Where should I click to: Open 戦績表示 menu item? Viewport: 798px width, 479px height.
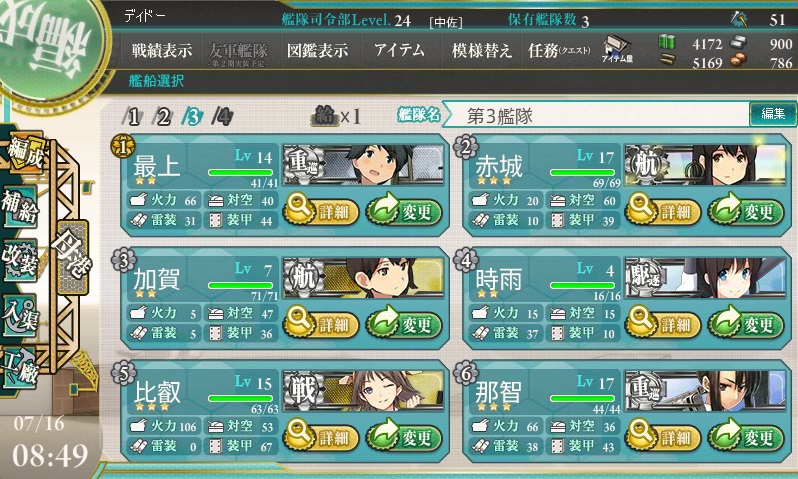tap(161, 50)
